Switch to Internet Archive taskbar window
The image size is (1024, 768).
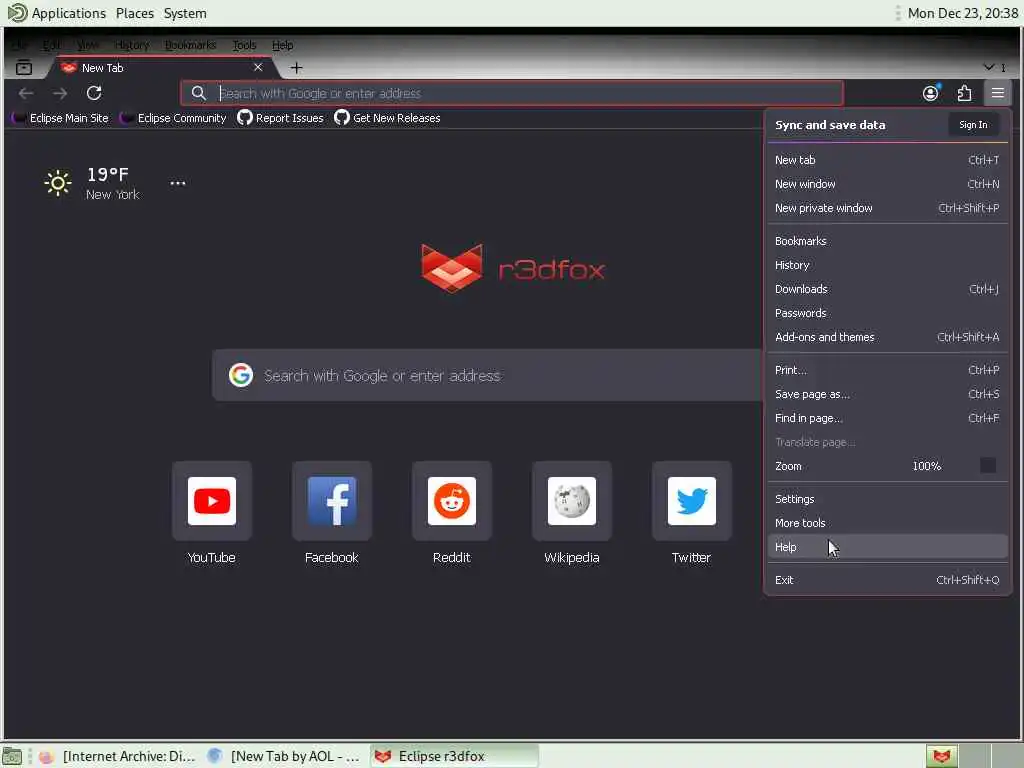[118, 756]
